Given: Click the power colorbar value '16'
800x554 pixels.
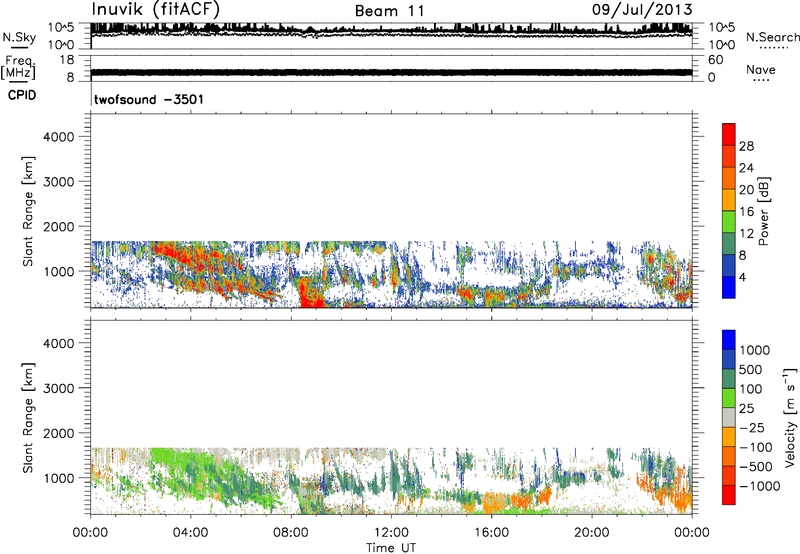Looking at the screenshot, I should click(x=746, y=212).
